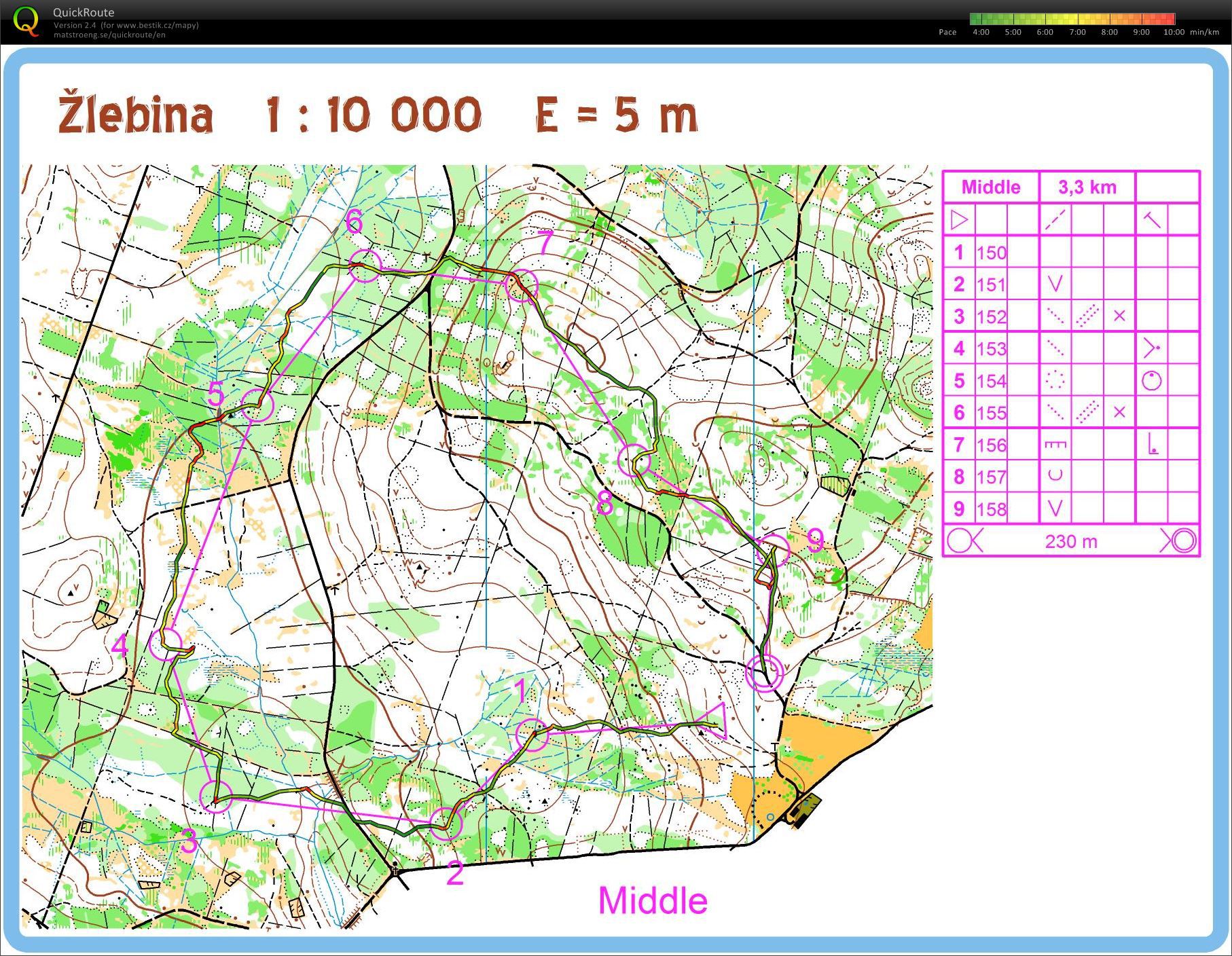Screen dimensions: 1232x956
Task: Select control circle 1 on the map
Action: tap(532, 735)
